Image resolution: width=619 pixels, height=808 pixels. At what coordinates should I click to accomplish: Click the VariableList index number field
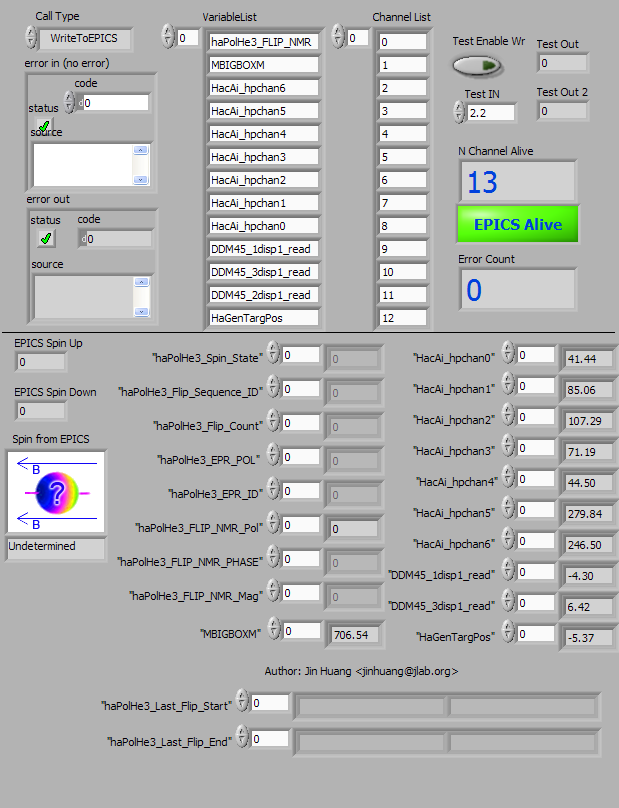[188, 38]
